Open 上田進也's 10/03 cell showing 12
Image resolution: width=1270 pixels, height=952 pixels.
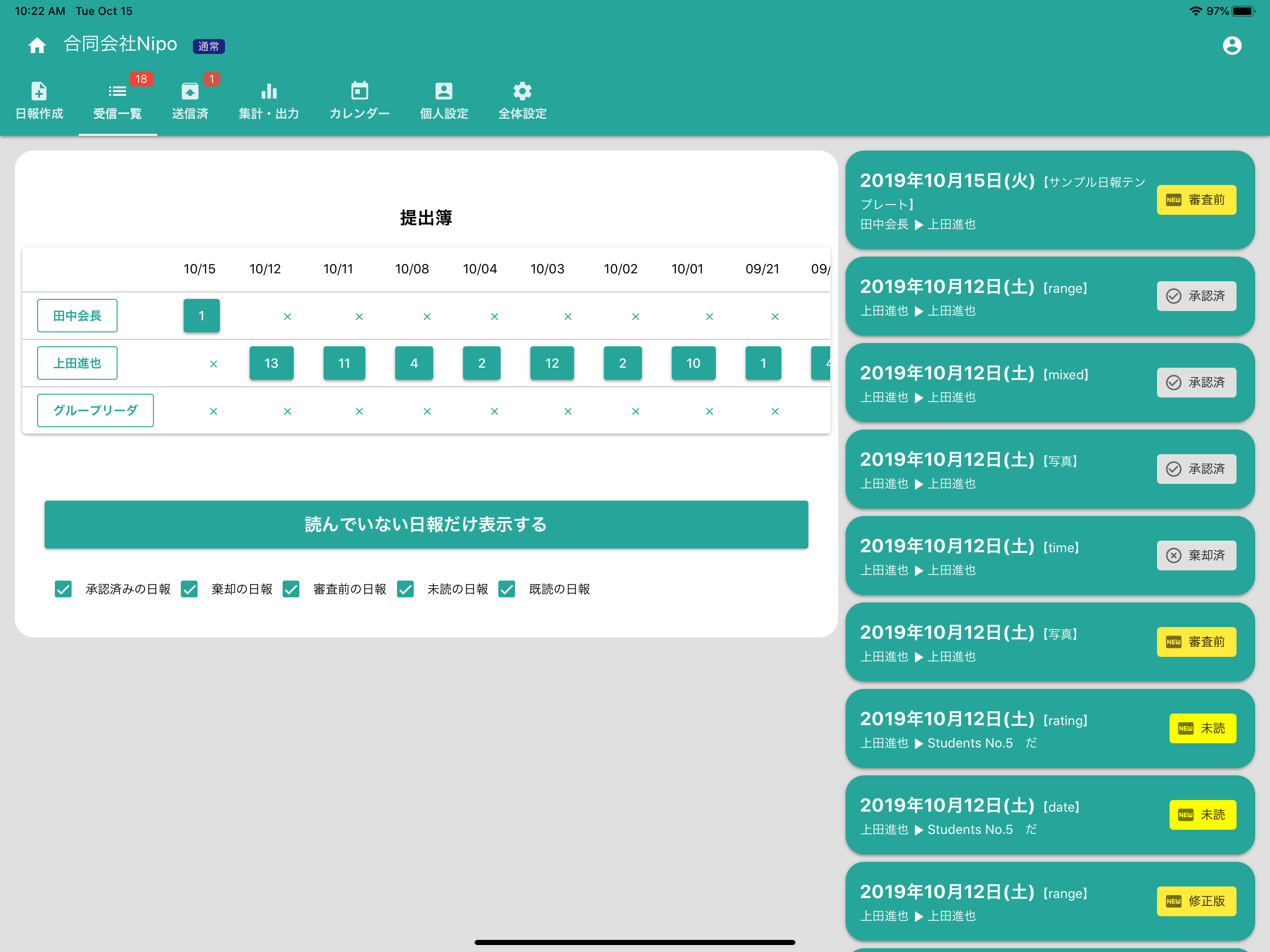[552, 364]
